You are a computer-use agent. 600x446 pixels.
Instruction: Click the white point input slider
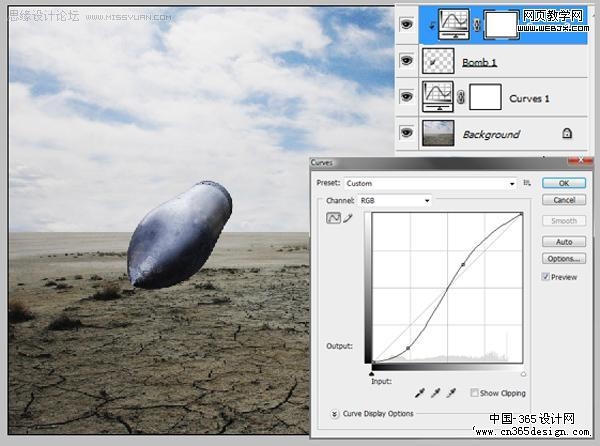point(523,374)
